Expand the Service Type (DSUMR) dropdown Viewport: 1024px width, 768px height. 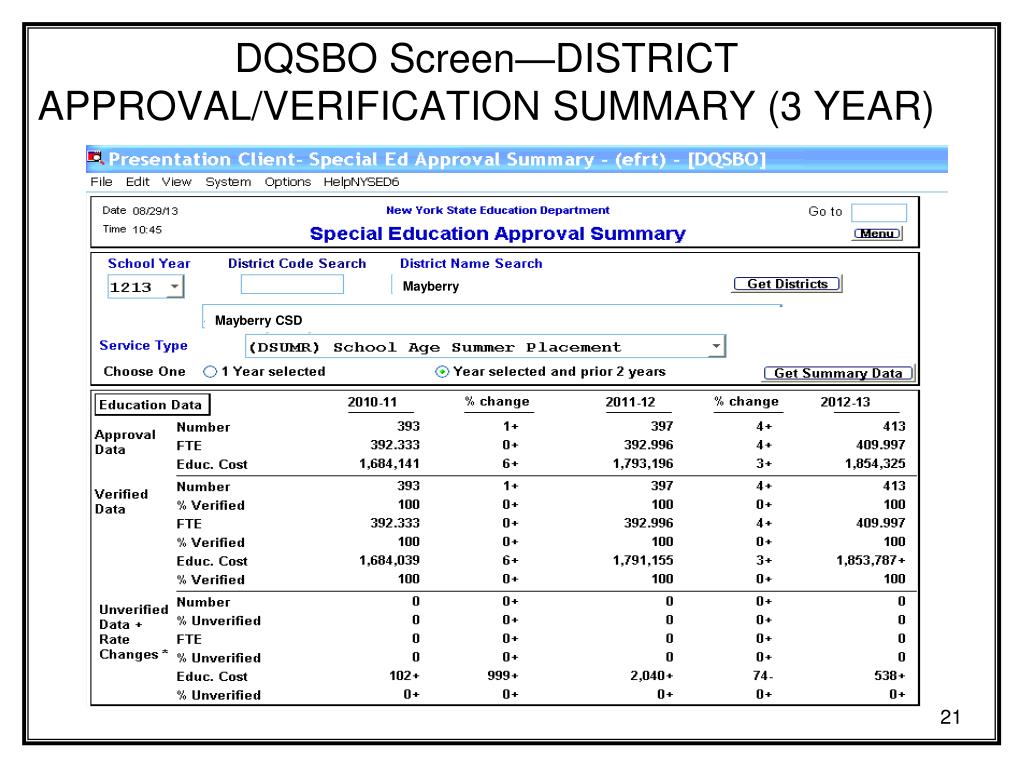[x=716, y=346]
